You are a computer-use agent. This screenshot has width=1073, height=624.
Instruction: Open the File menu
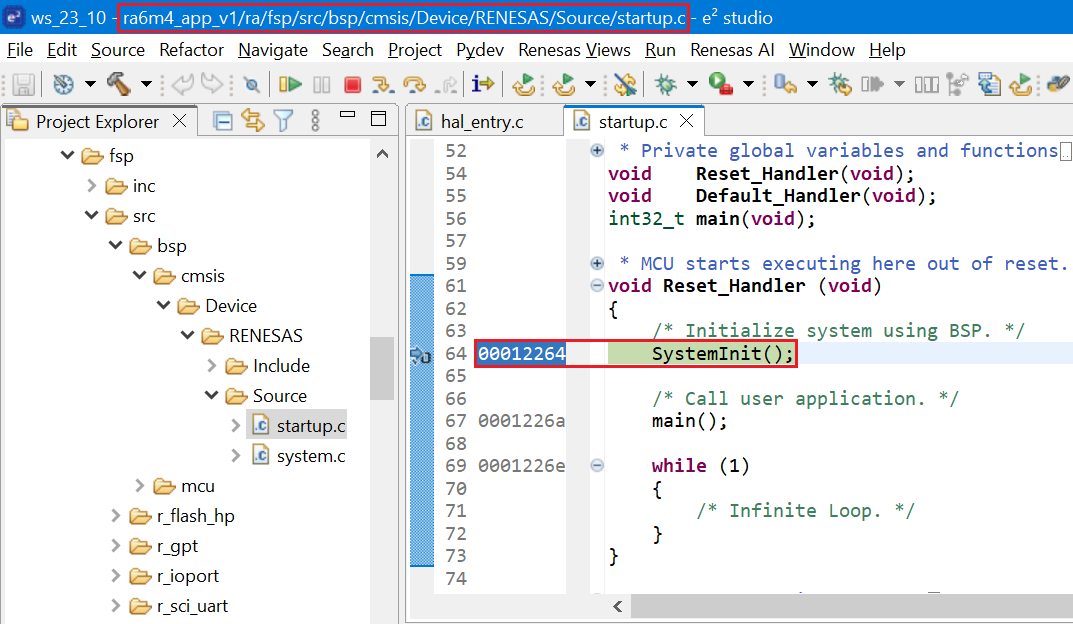(x=20, y=50)
